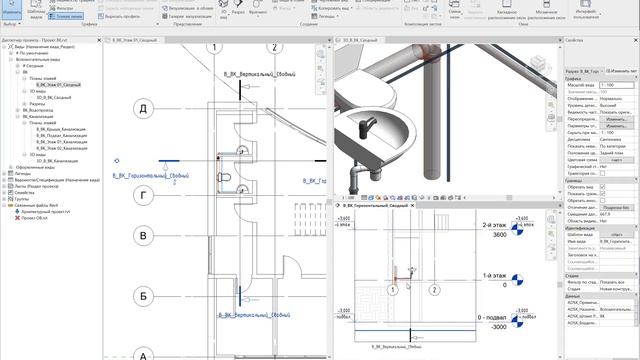Open the Filters (Фильтры) ribbon tool

(61, 8)
